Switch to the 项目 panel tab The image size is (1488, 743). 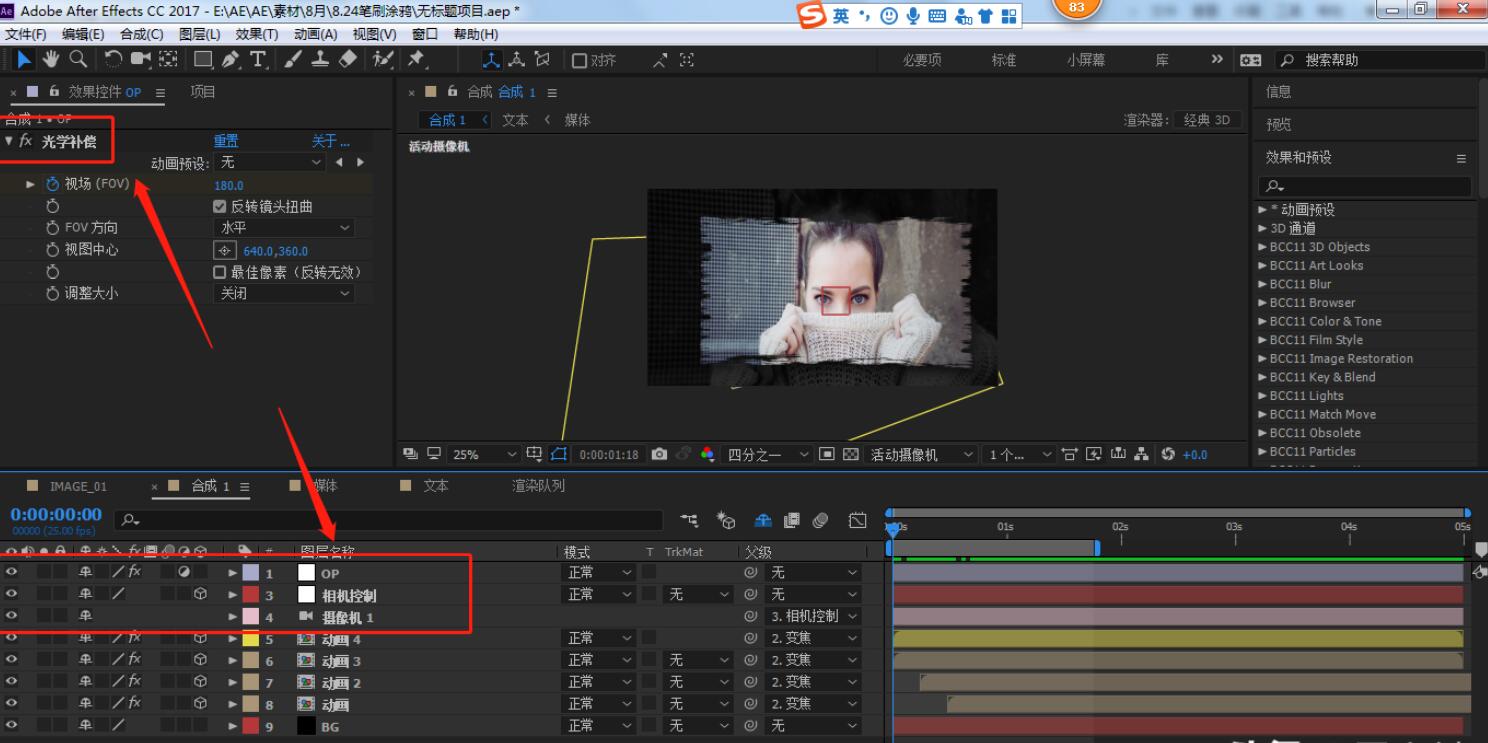click(x=203, y=92)
